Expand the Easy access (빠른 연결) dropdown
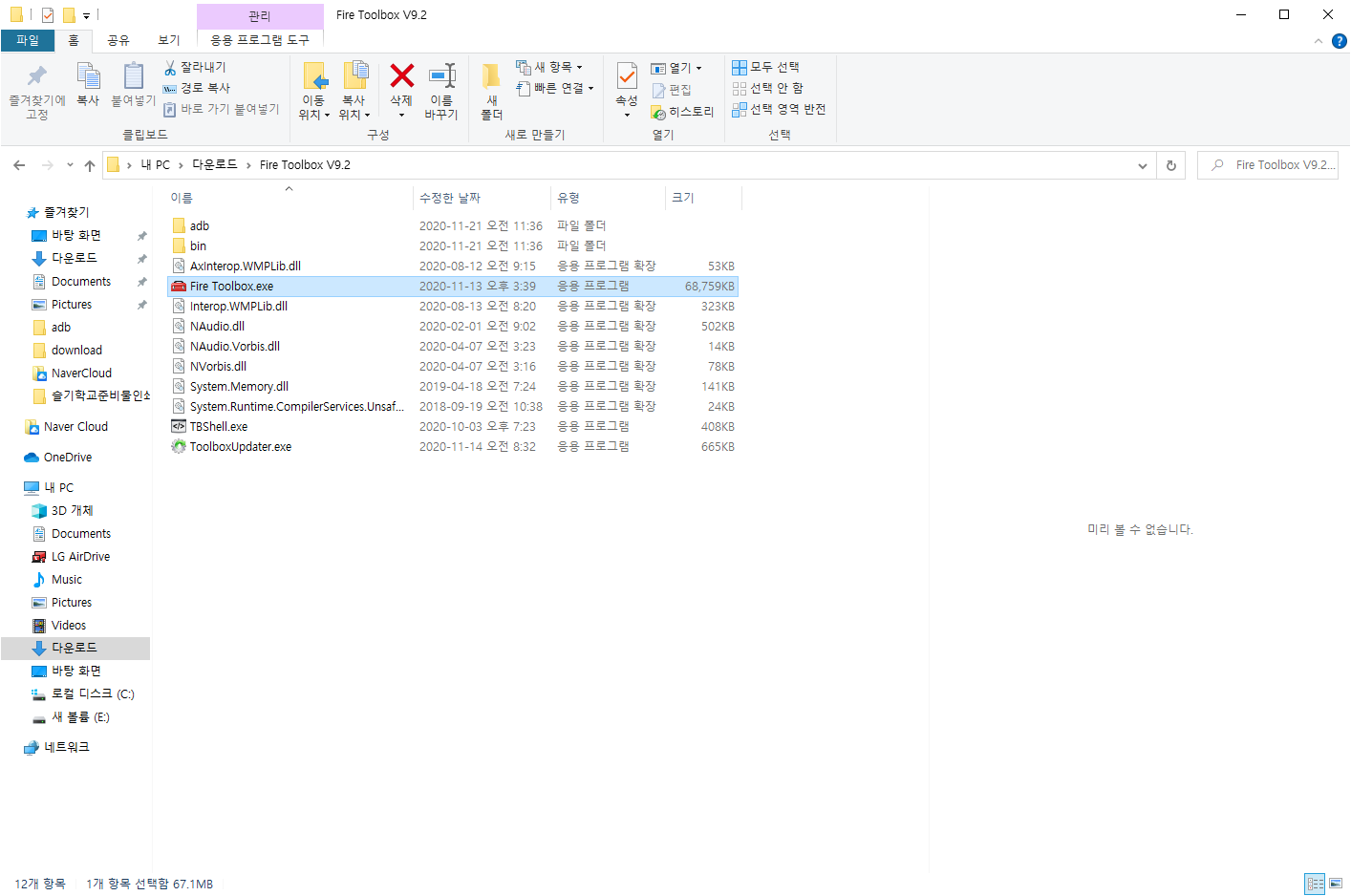Image resolution: width=1351 pixels, height=896 pixels. [555, 88]
